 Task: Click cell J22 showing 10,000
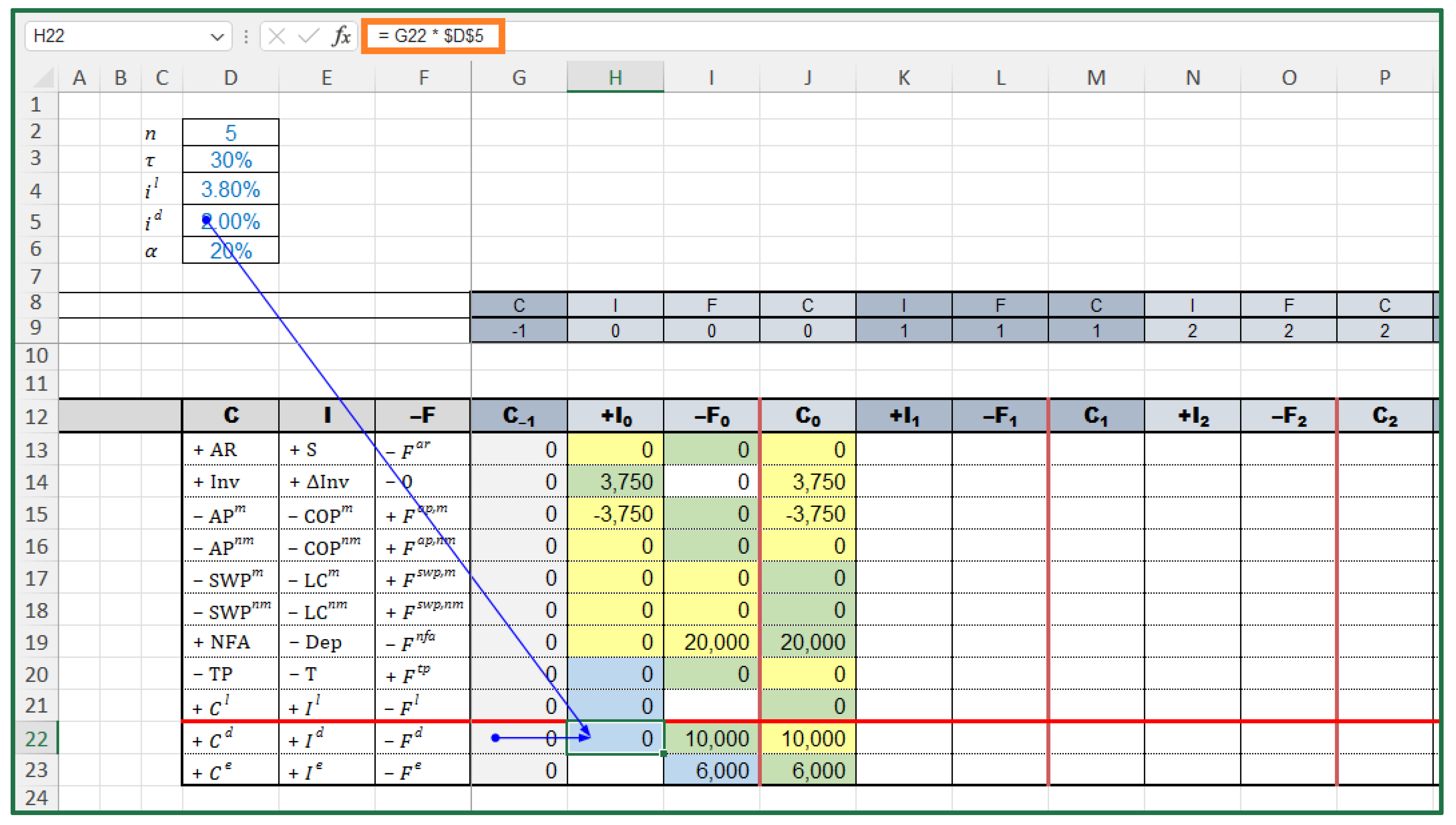pos(808,738)
